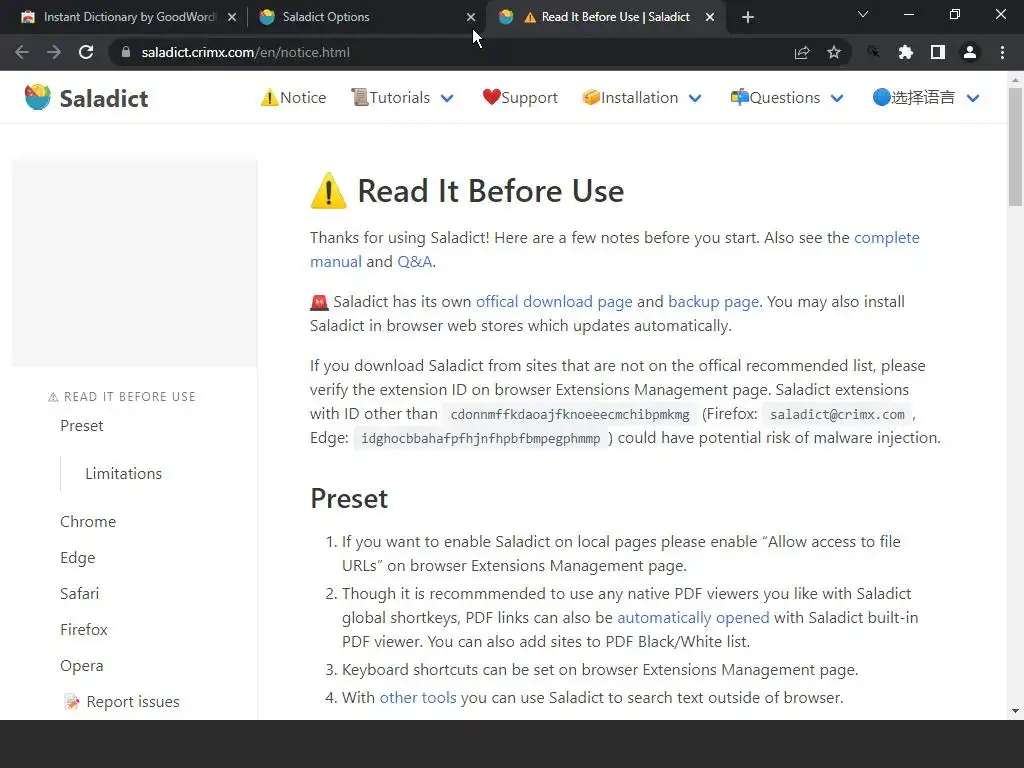Open the tab search chevron in title bar
This screenshot has height=768, width=1024.
pos(863,14)
